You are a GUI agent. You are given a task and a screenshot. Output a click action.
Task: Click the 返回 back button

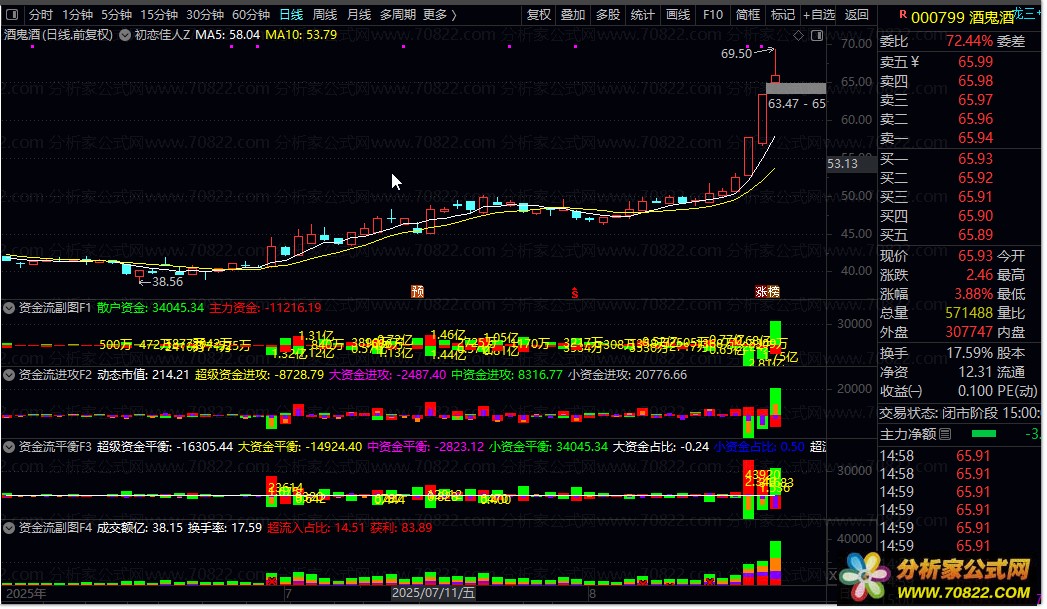coord(856,15)
